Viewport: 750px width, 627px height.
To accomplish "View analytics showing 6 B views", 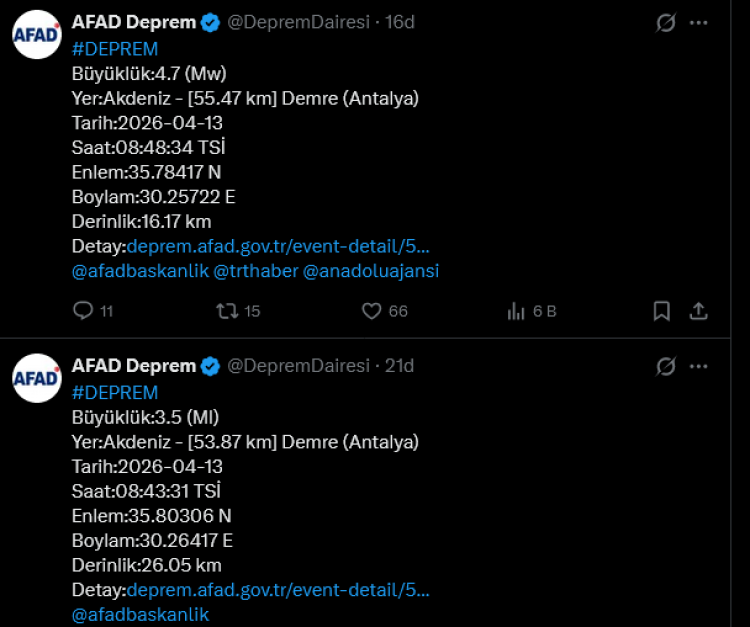I will pos(517,311).
